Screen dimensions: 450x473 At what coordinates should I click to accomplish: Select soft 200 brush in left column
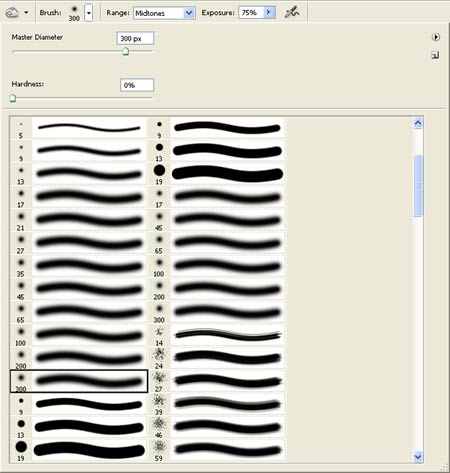point(79,358)
